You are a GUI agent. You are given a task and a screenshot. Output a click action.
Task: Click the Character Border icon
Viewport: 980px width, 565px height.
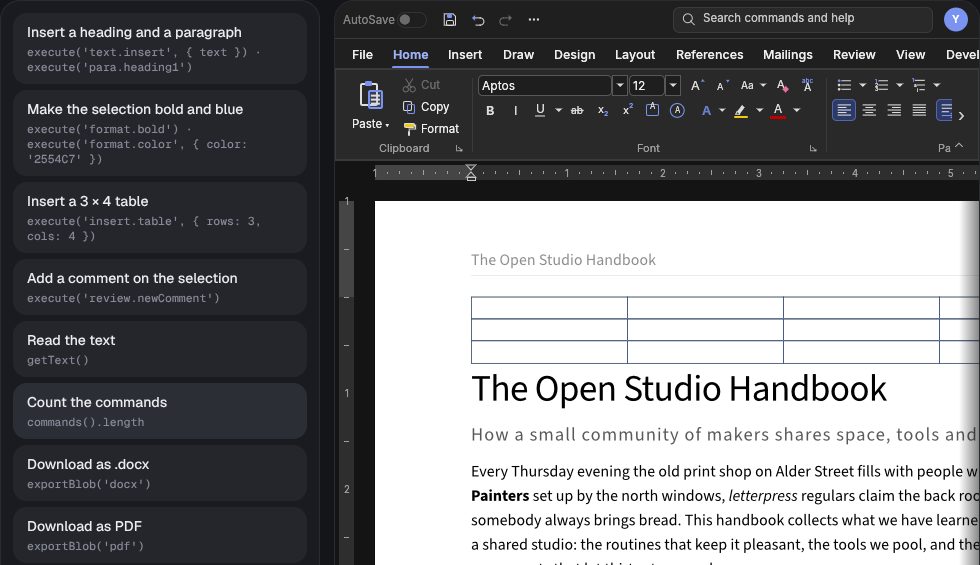[652, 110]
